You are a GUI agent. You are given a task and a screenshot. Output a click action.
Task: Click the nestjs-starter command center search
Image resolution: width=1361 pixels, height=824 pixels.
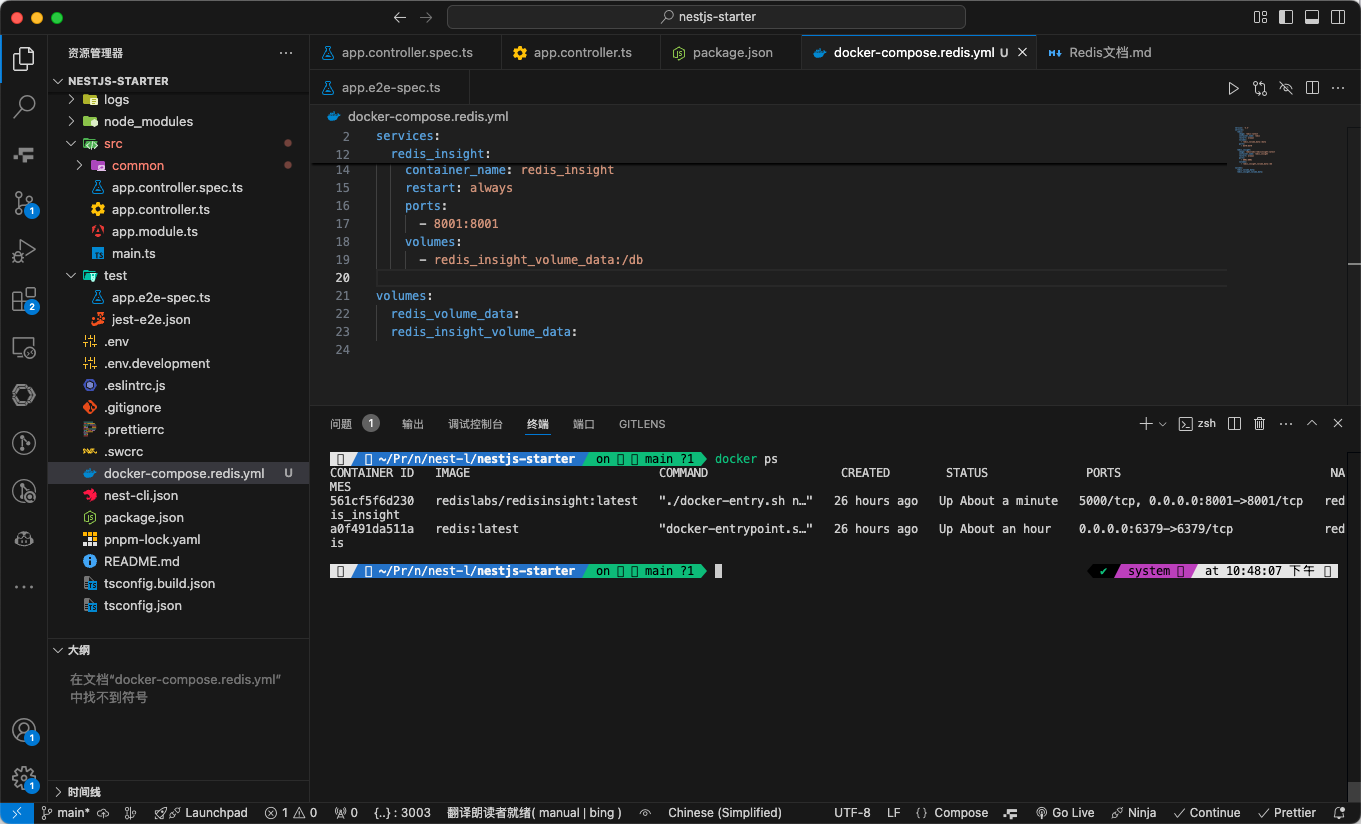(x=706, y=17)
